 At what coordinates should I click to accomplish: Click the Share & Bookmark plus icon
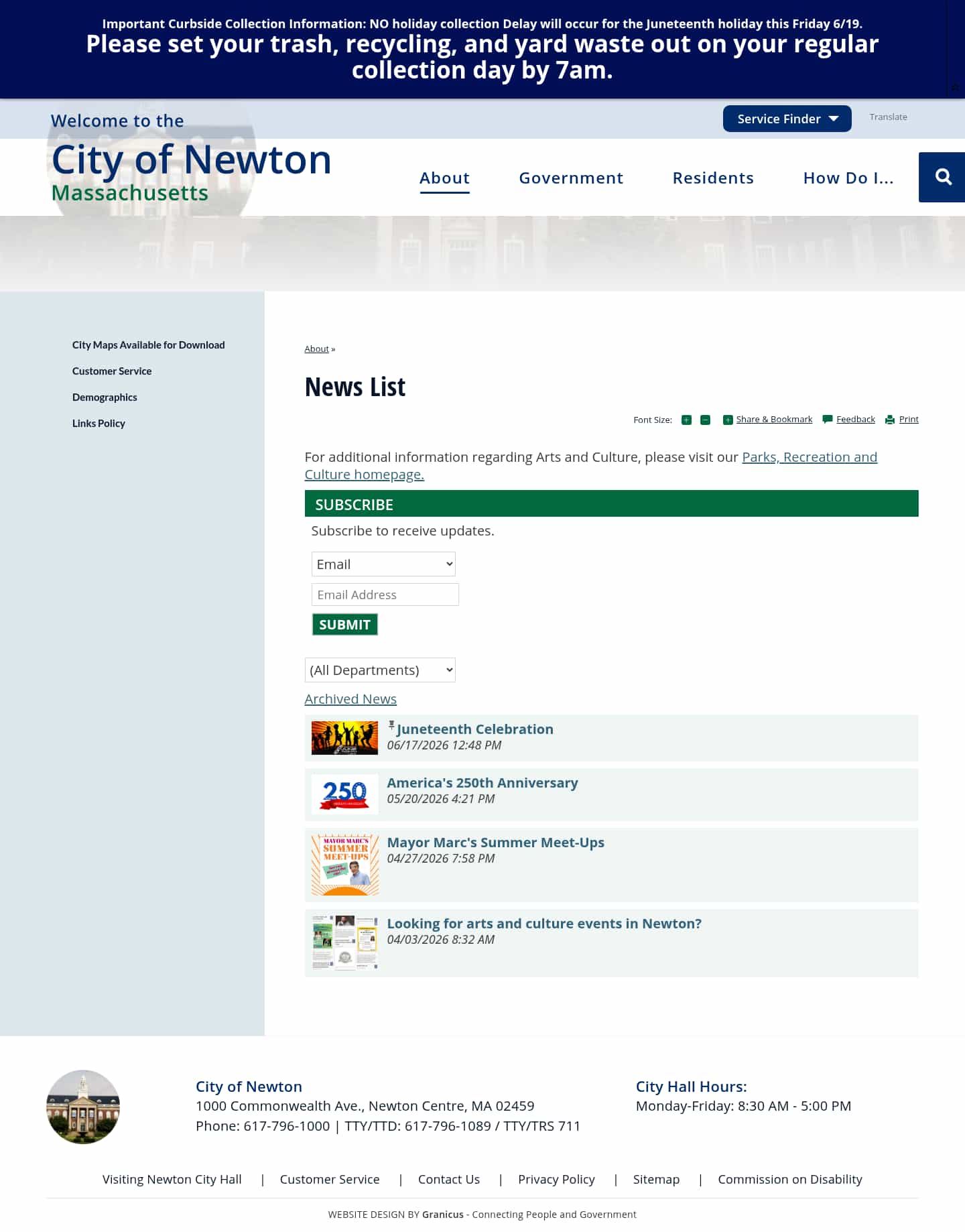click(x=728, y=420)
